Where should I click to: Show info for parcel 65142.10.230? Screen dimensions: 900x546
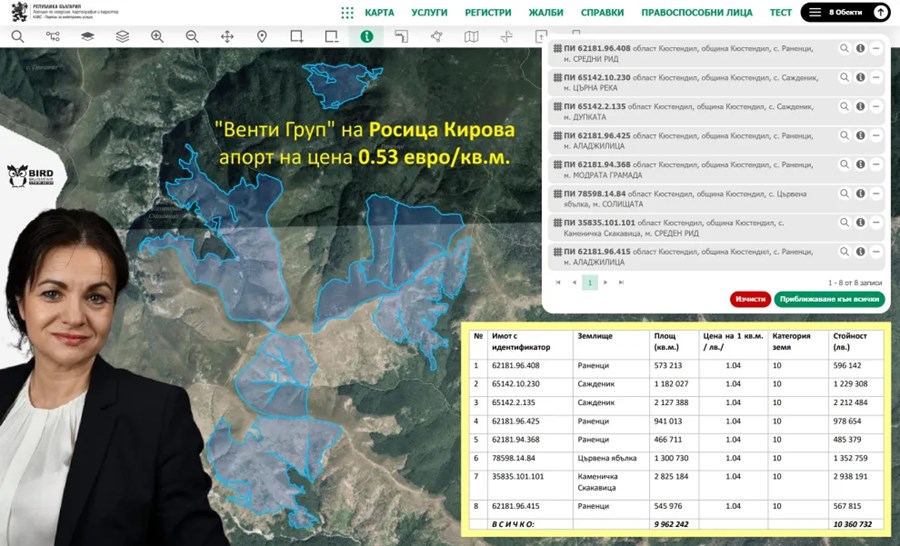860,77
